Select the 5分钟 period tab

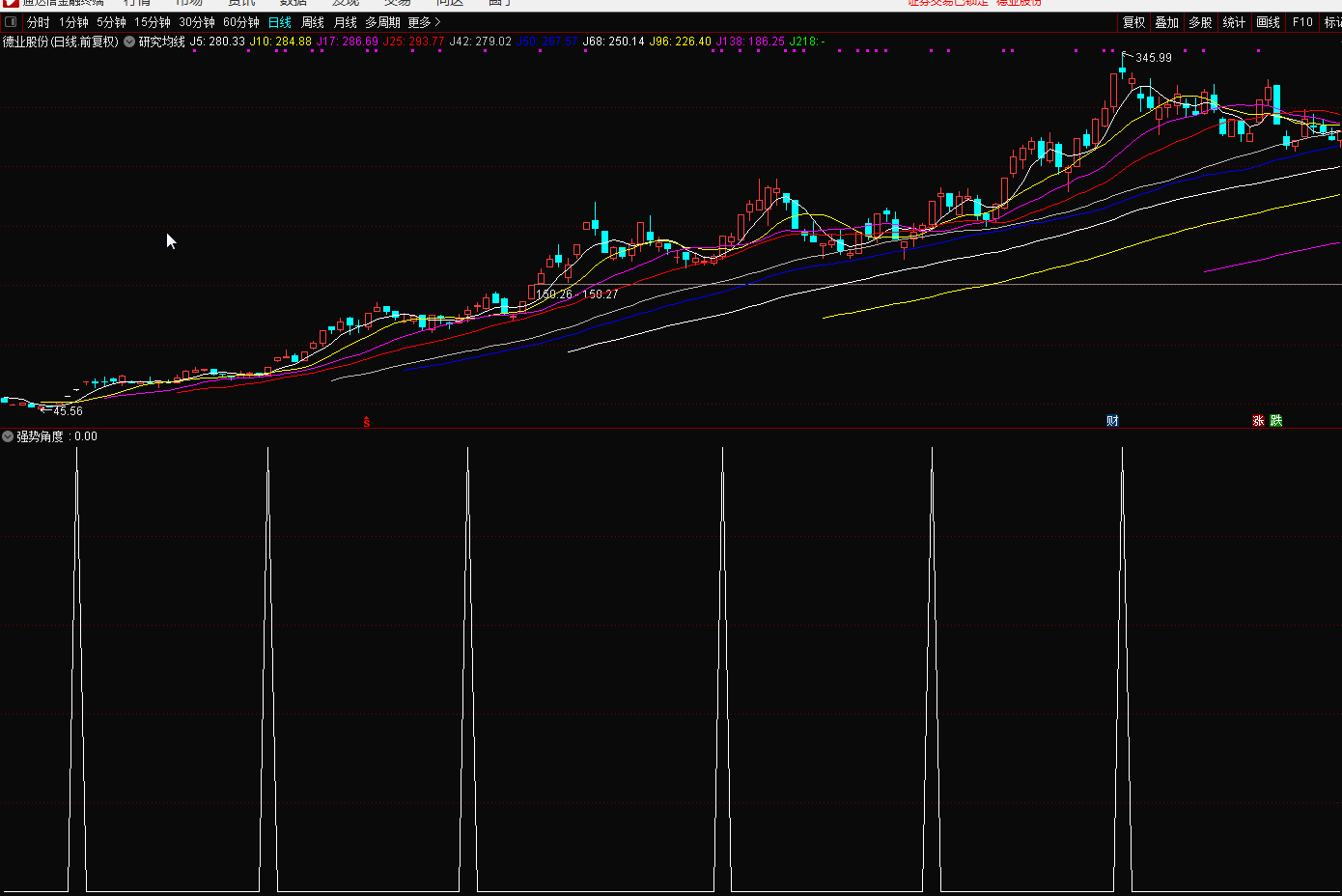tap(111, 22)
